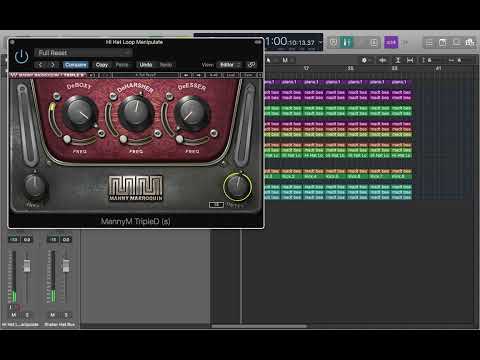Mute the Shaker Hat Bus channel strip
Image resolution: width=480 pixels, height=360 pixels.
[53, 315]
